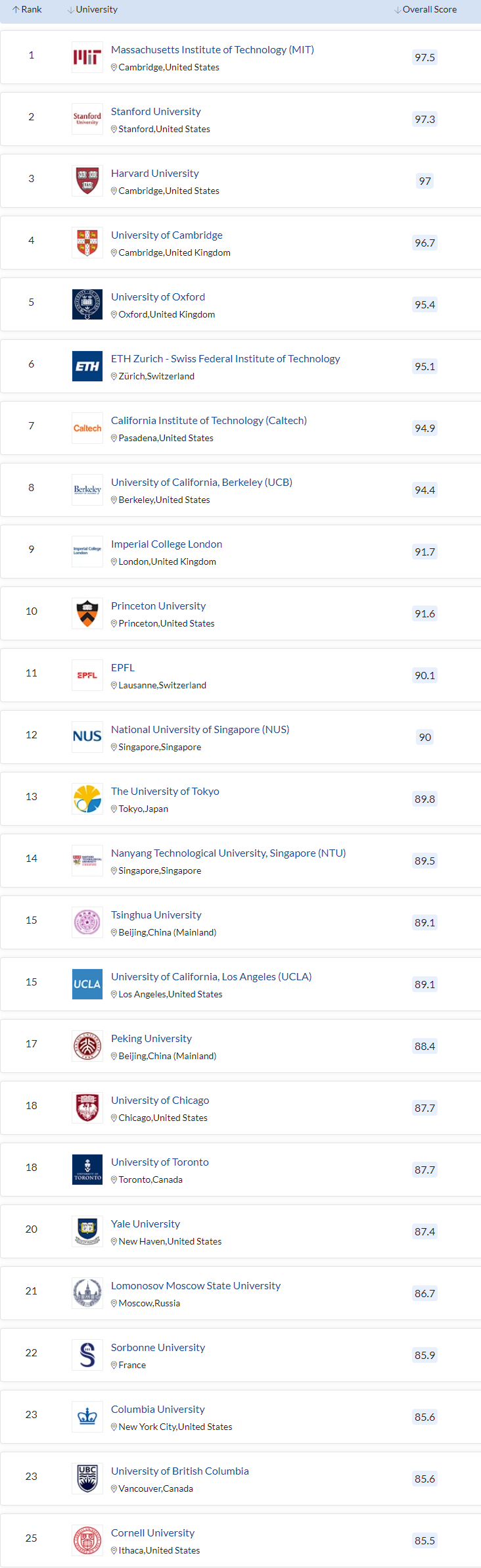
Task: Click the ETH Zurich logo icon
Action: (x=87, y=366)
